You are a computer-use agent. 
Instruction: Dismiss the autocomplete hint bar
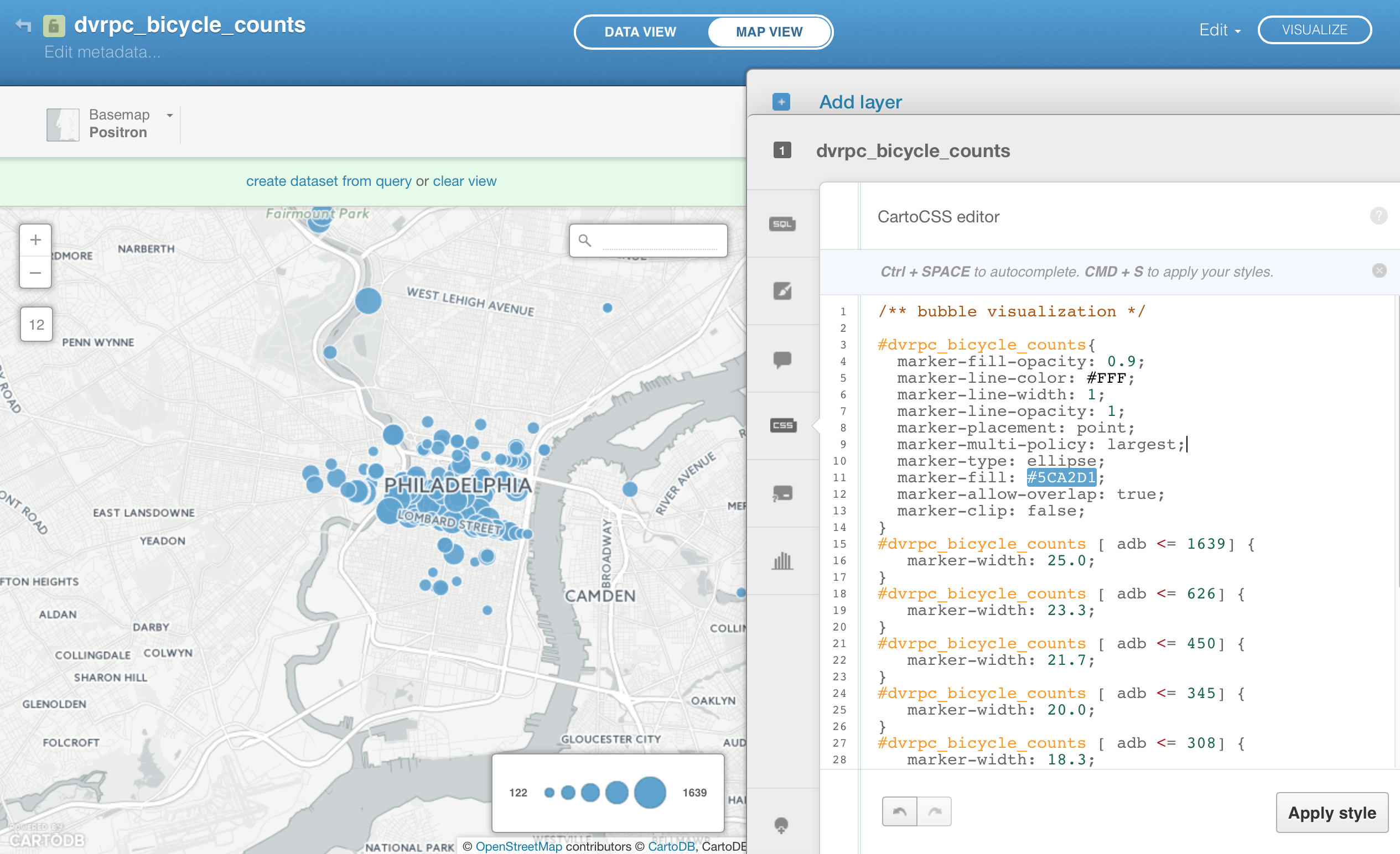[x=1379, y=271]
